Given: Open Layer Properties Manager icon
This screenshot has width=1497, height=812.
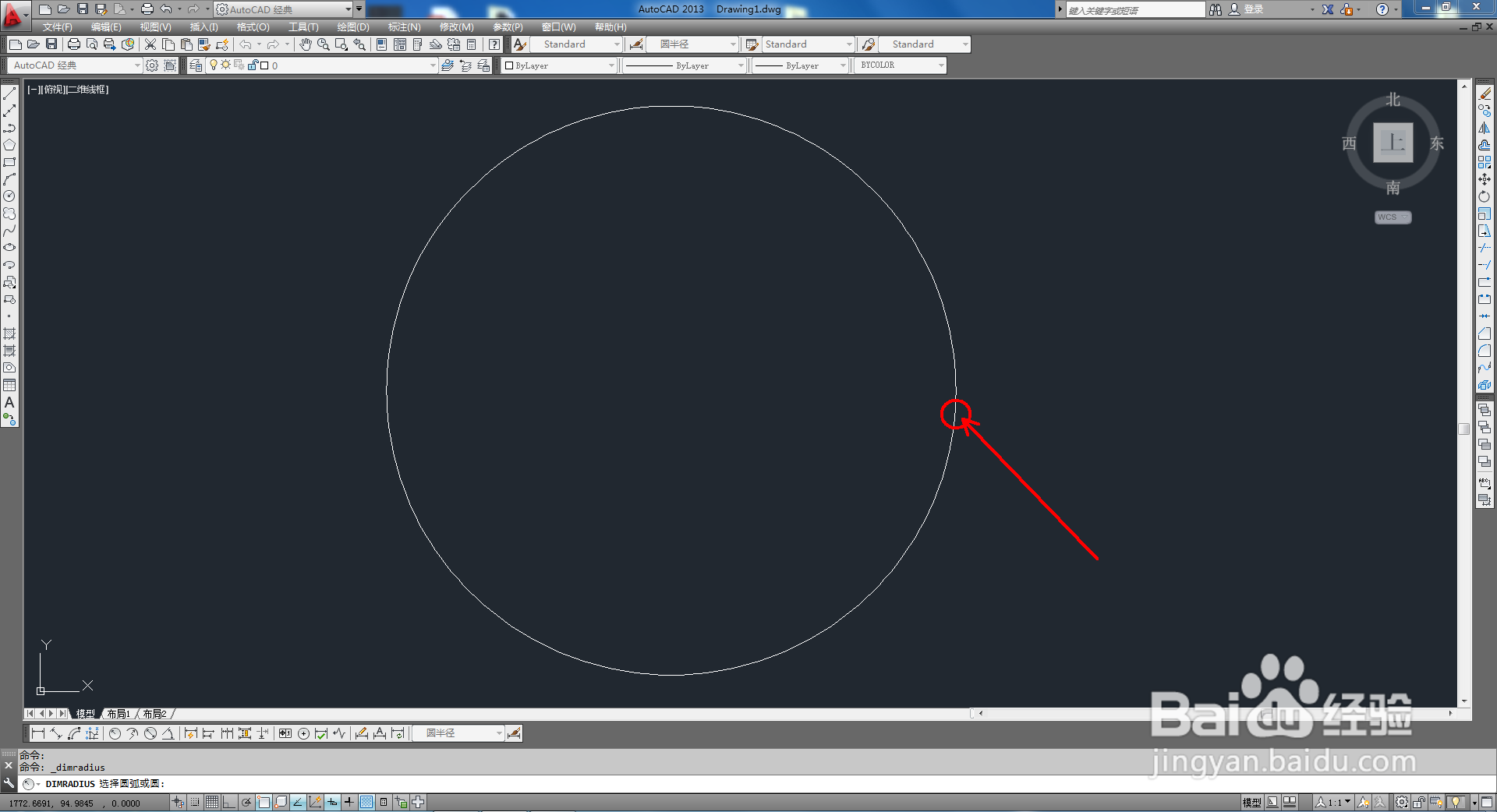Looking at the screenshot, I should coord(196,65).
